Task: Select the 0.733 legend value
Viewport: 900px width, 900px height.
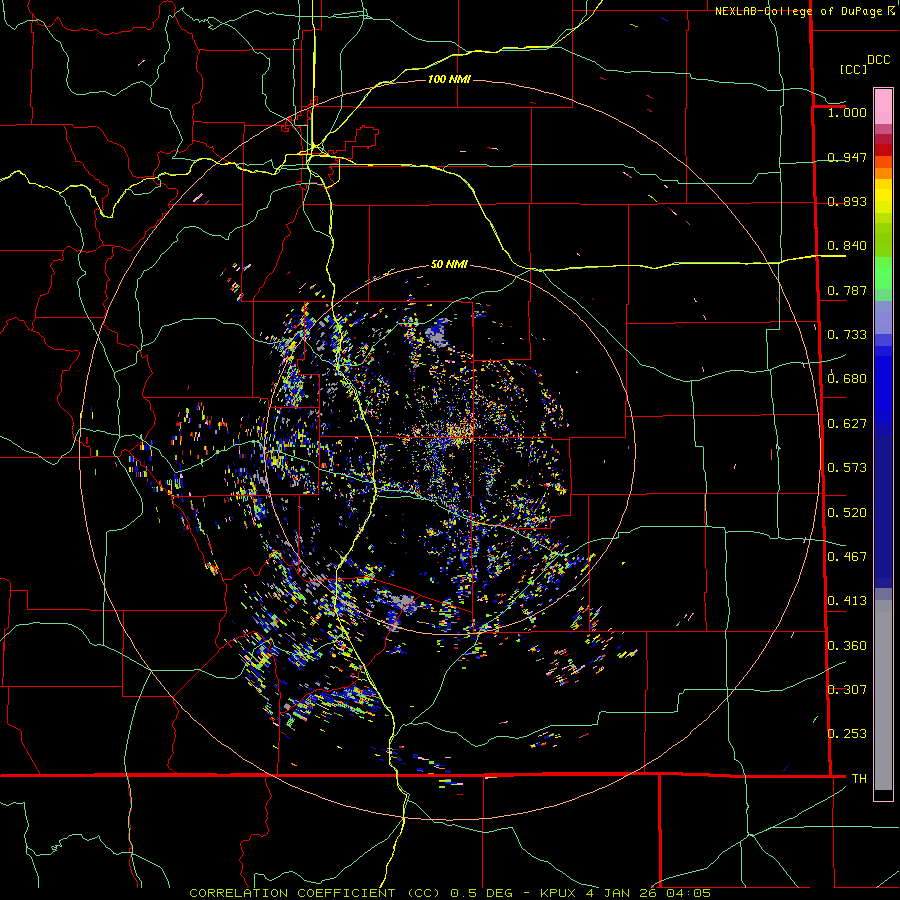Action: tap(847, 335)
